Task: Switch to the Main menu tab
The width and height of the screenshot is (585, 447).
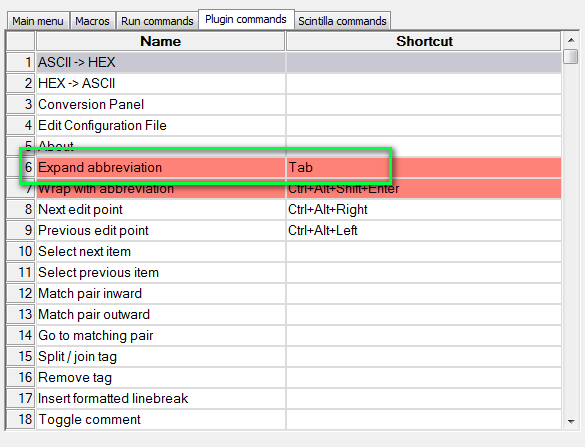Action: (x=38, y=21)
